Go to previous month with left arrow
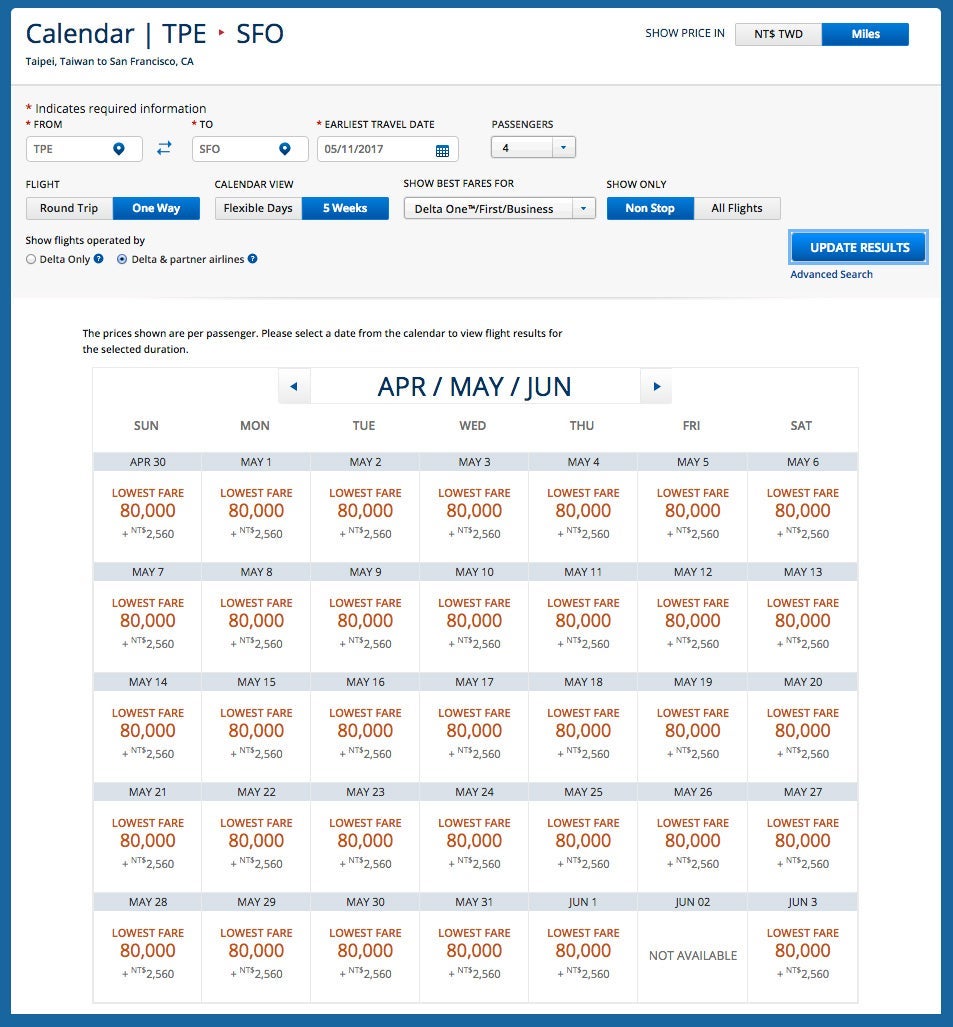953x1027 pixels. 294,386
